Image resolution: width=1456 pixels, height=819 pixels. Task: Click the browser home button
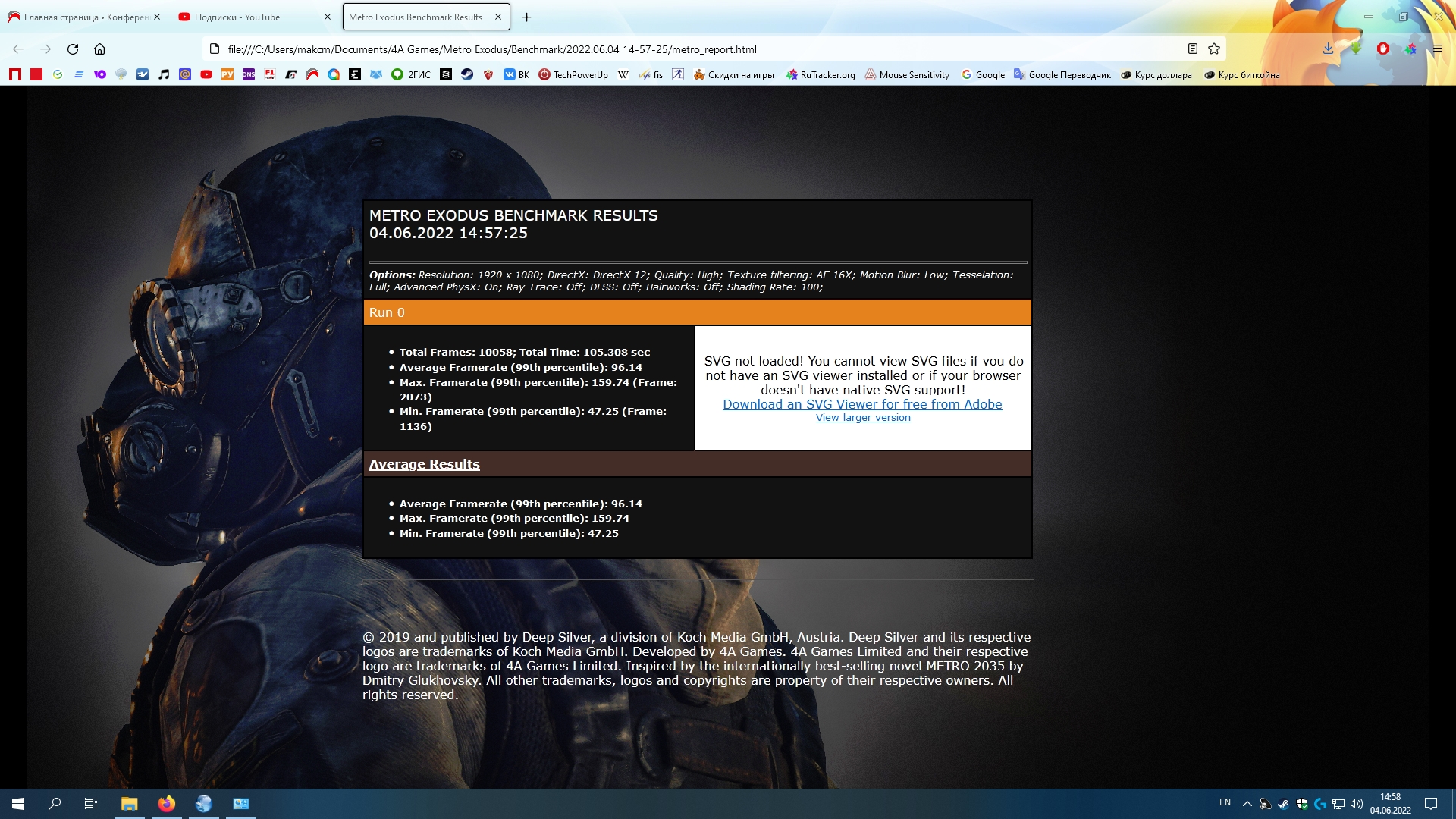click(x=99, y=49)
